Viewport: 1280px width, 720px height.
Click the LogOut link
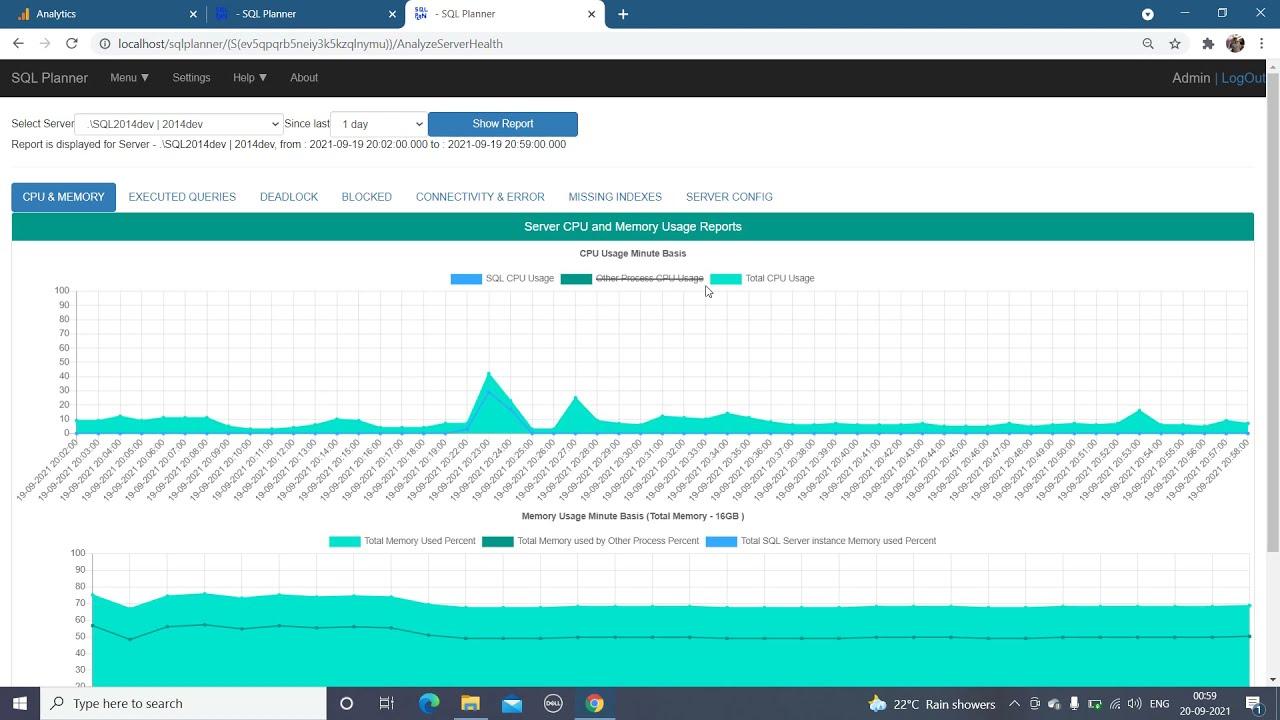[1243, 78]
